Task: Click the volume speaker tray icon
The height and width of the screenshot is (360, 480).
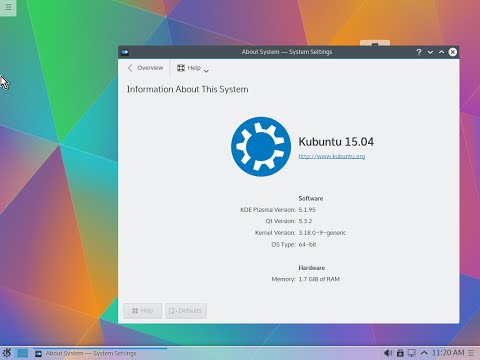Action: click(x=388, y=353)
